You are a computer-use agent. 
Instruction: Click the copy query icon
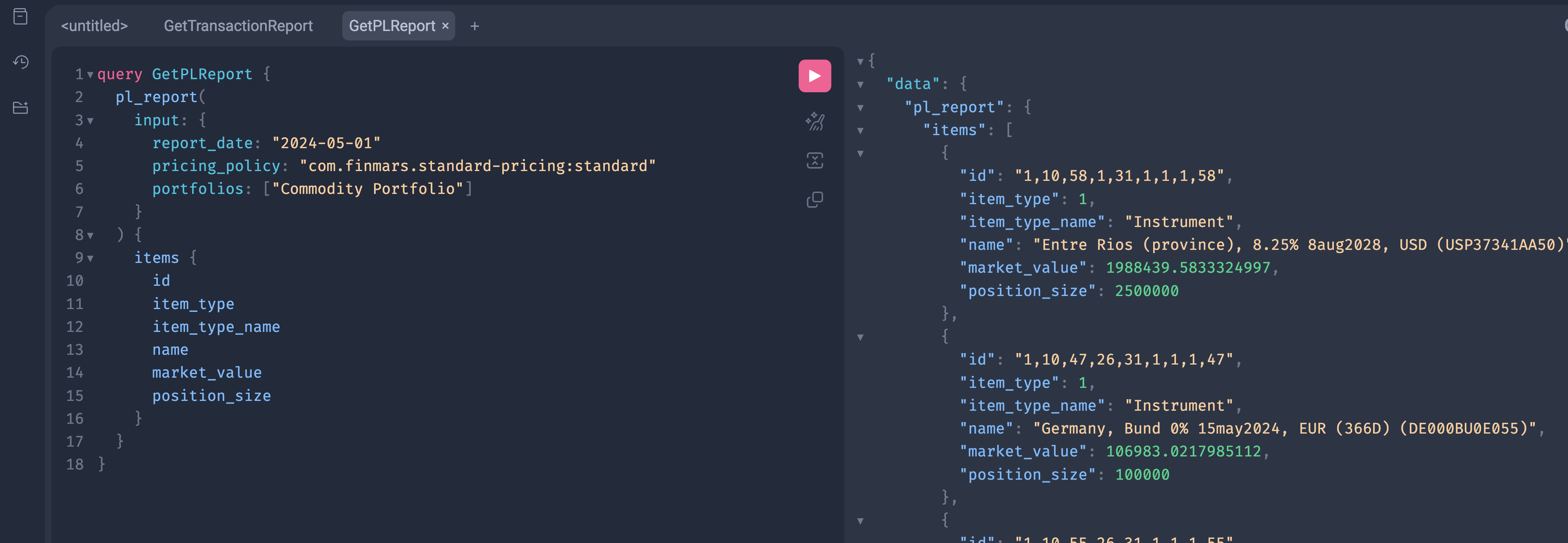815,200
